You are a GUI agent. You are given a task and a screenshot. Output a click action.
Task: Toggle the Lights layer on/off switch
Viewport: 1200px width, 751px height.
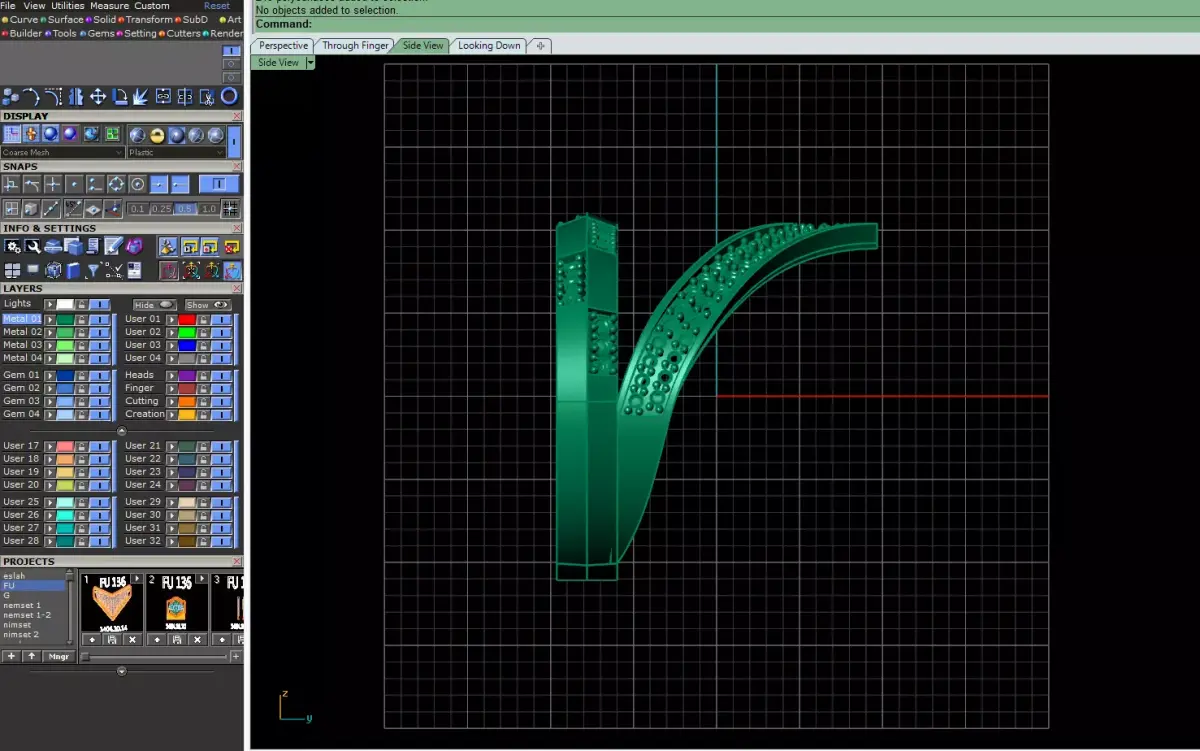click(x=99, y=304)
